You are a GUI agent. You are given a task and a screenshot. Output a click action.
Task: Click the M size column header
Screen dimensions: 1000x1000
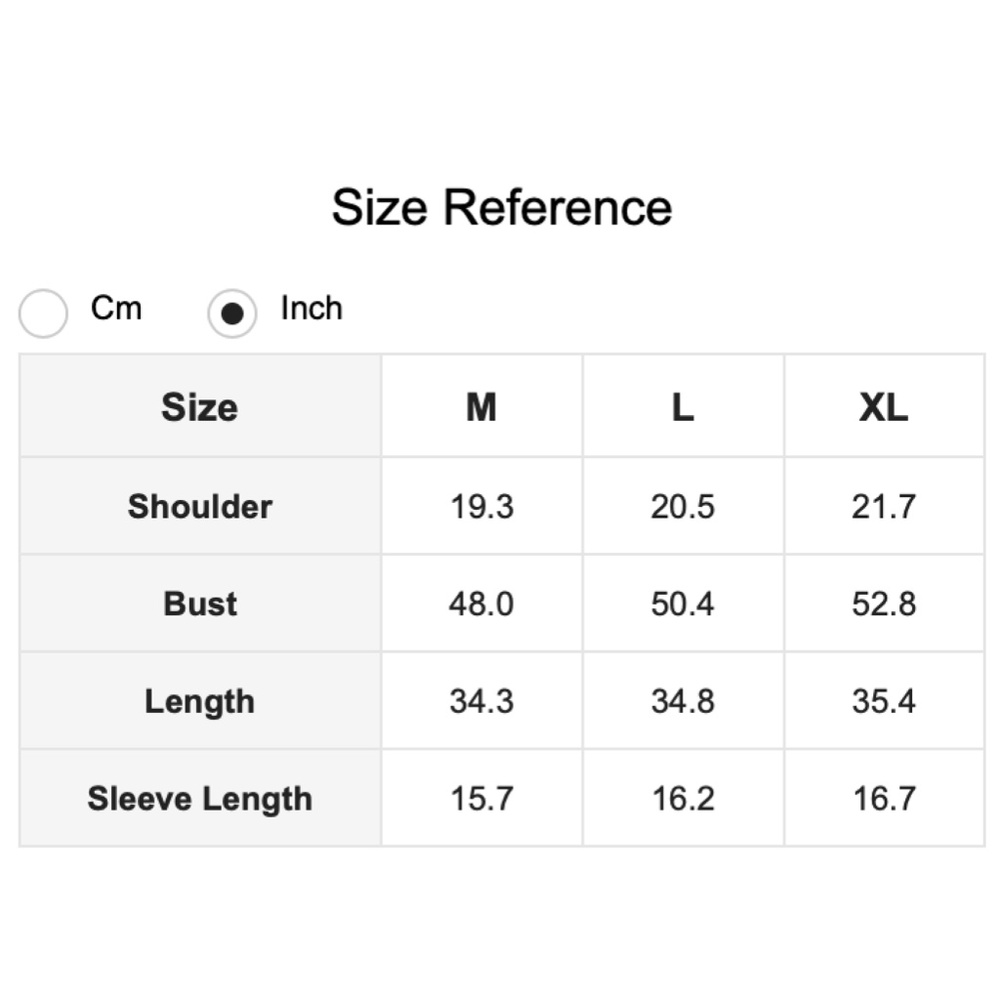click(x=481, y=407)
